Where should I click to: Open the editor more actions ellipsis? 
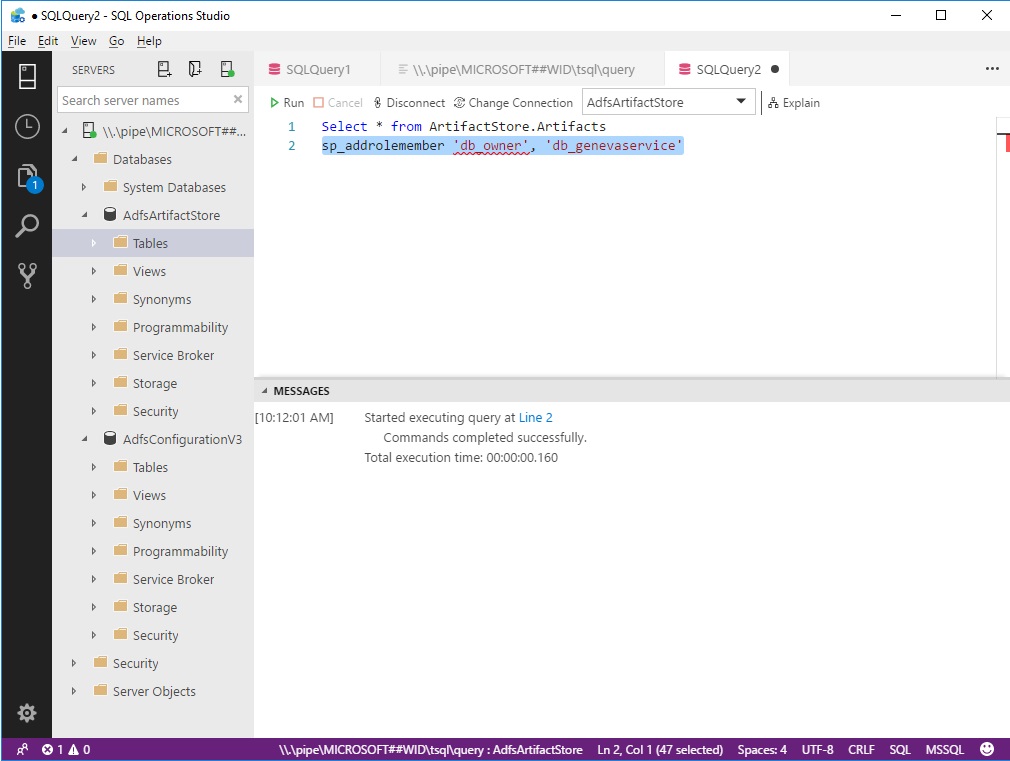click(992, 69)
